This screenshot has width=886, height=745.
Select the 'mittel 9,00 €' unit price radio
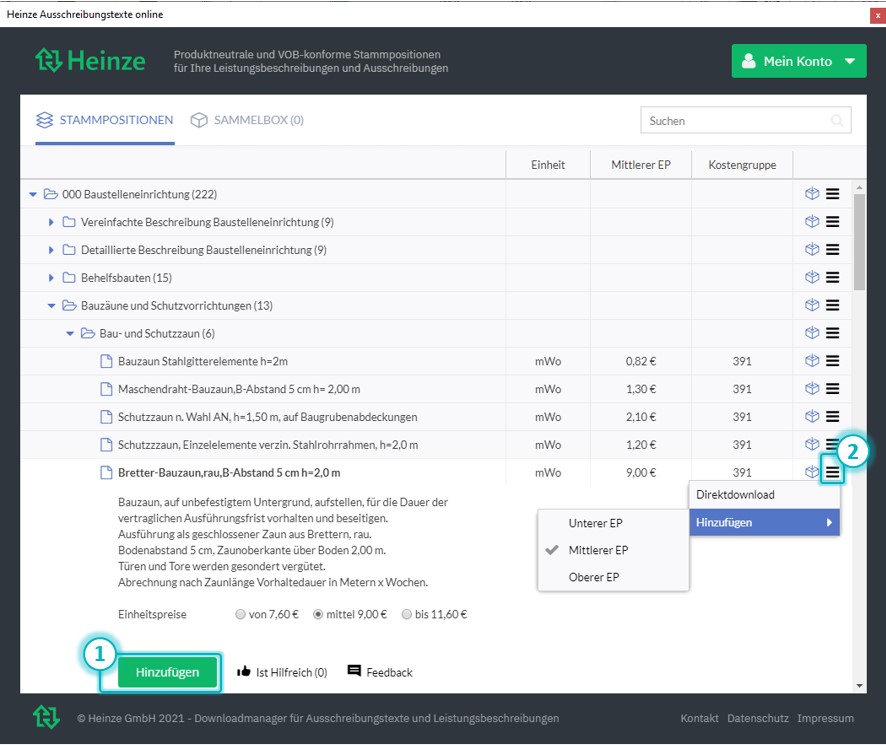pyautogui.click(x=318, y=614)
